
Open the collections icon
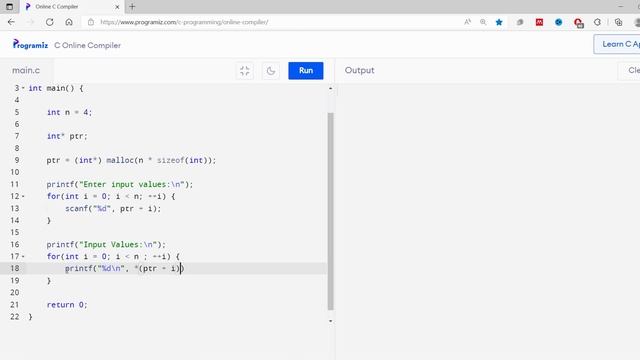coord(618,22)
